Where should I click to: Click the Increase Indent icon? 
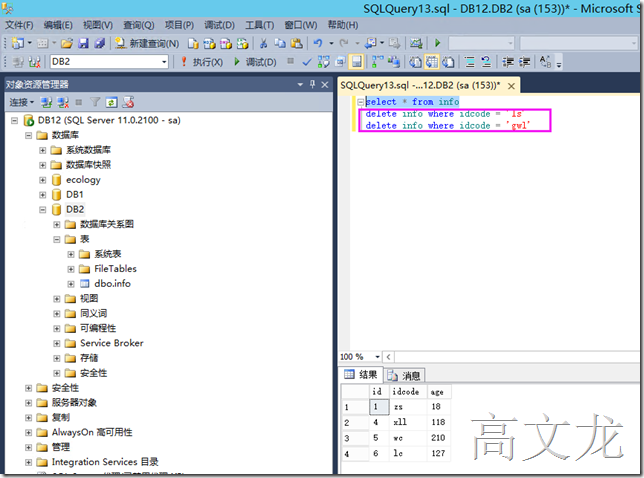[x=524, y=62]
